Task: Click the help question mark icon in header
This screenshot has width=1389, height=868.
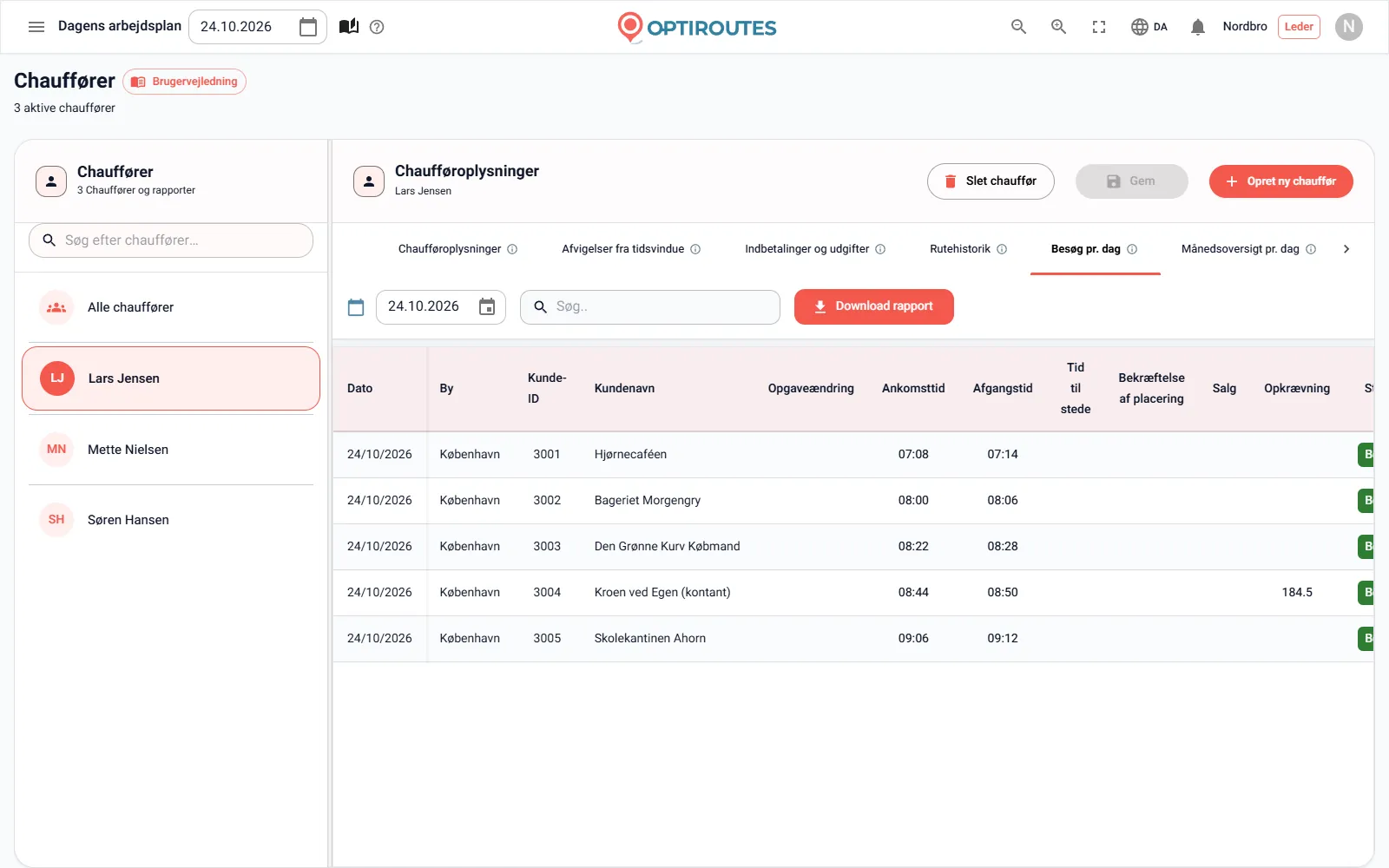Action: [377, 27]
